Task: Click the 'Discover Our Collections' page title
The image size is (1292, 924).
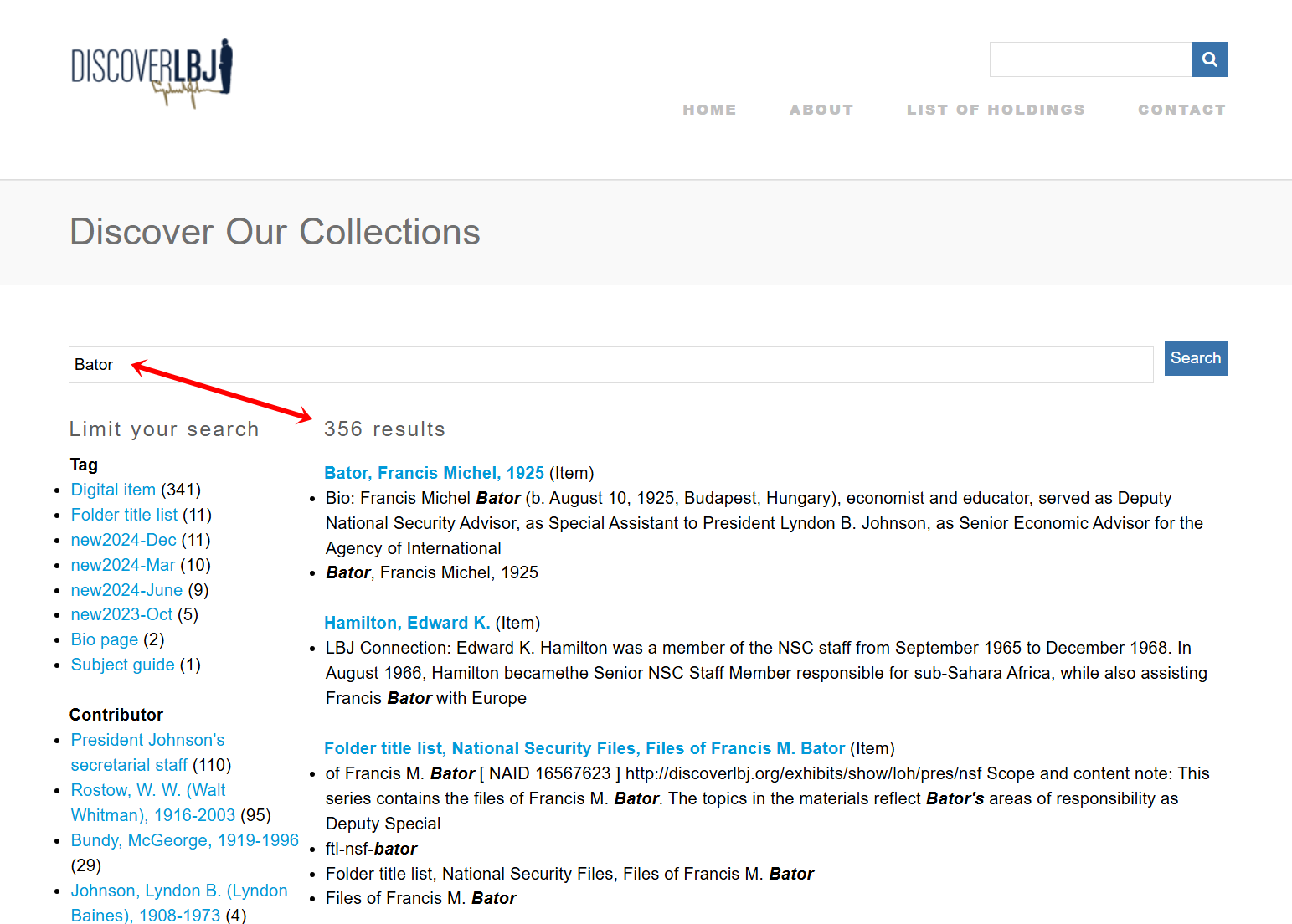Action: point(275,232)
